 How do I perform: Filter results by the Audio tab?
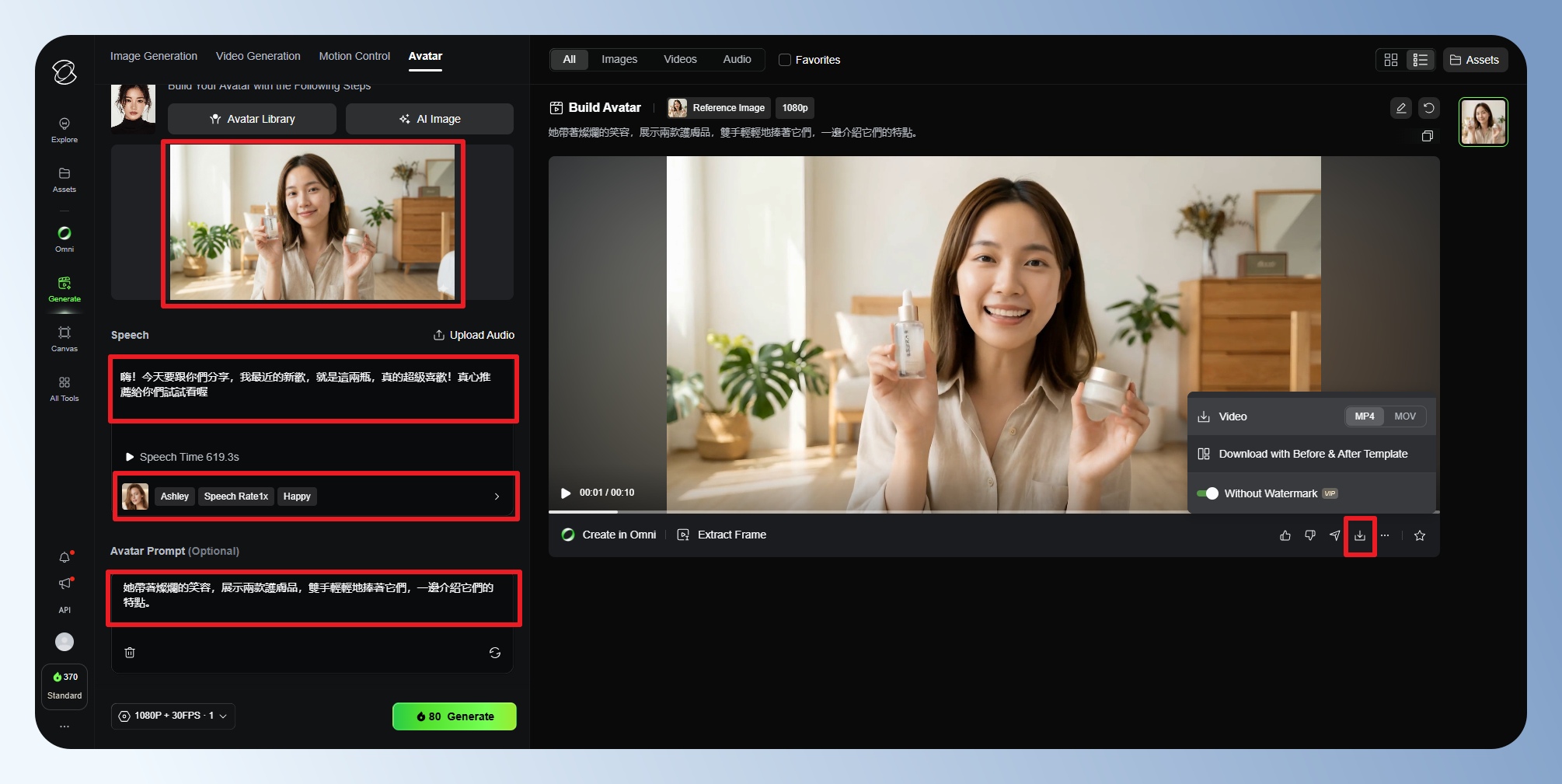737,59
